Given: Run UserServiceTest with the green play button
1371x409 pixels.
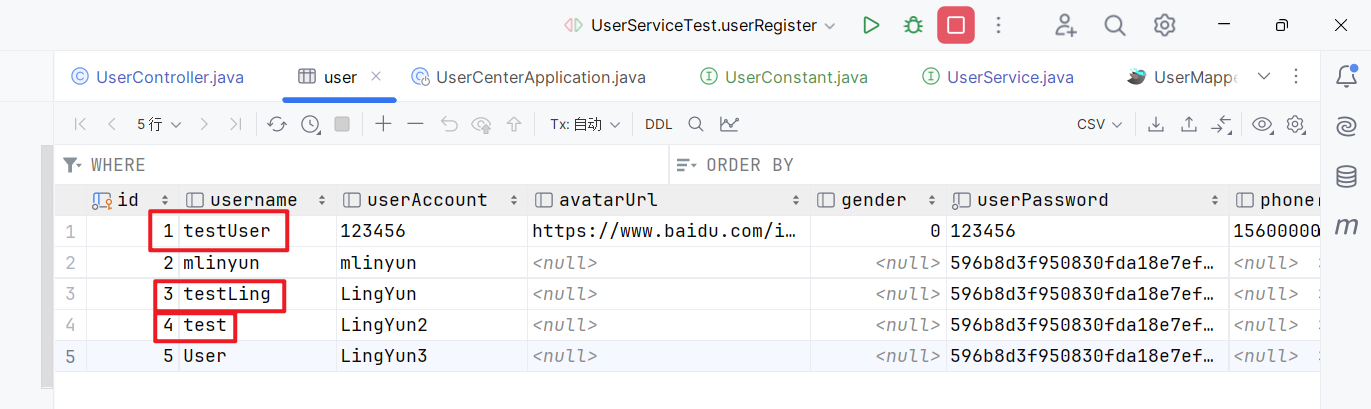Looking at the screenshot, I should [871, 25].
